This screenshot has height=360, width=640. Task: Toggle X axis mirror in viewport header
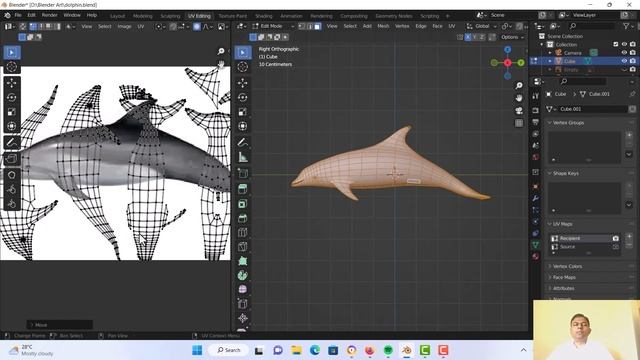(x=468, y=37)
